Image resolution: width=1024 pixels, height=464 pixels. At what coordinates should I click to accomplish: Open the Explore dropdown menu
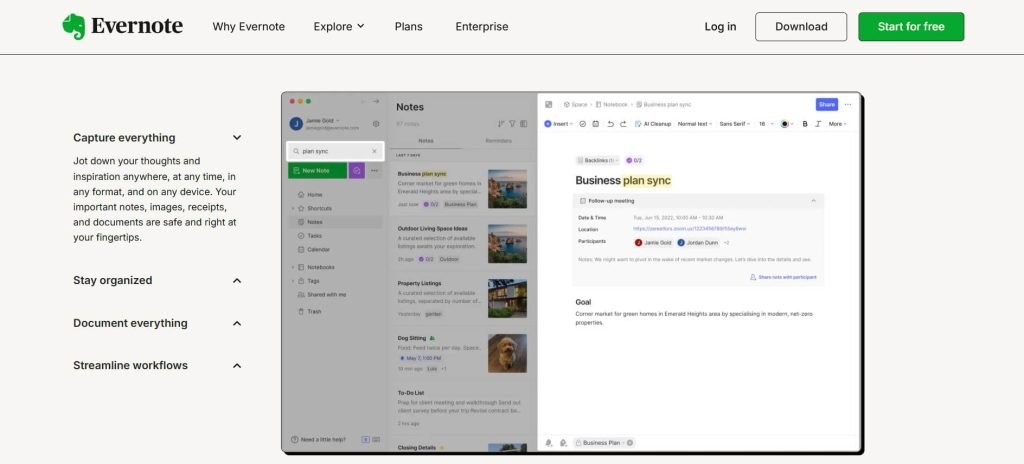[x=339, y=27]
